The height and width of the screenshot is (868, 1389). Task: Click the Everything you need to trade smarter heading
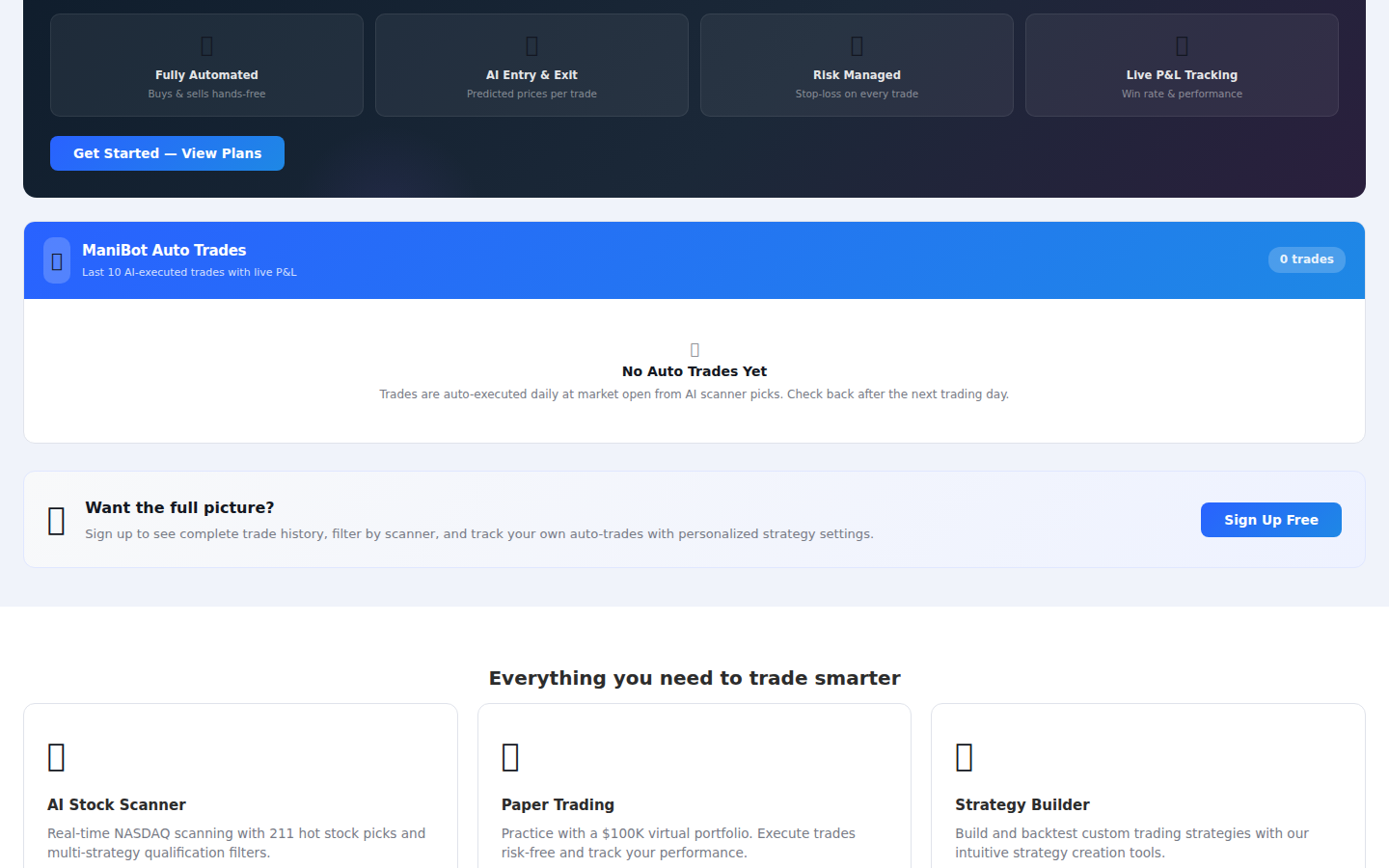coord(694,678)
